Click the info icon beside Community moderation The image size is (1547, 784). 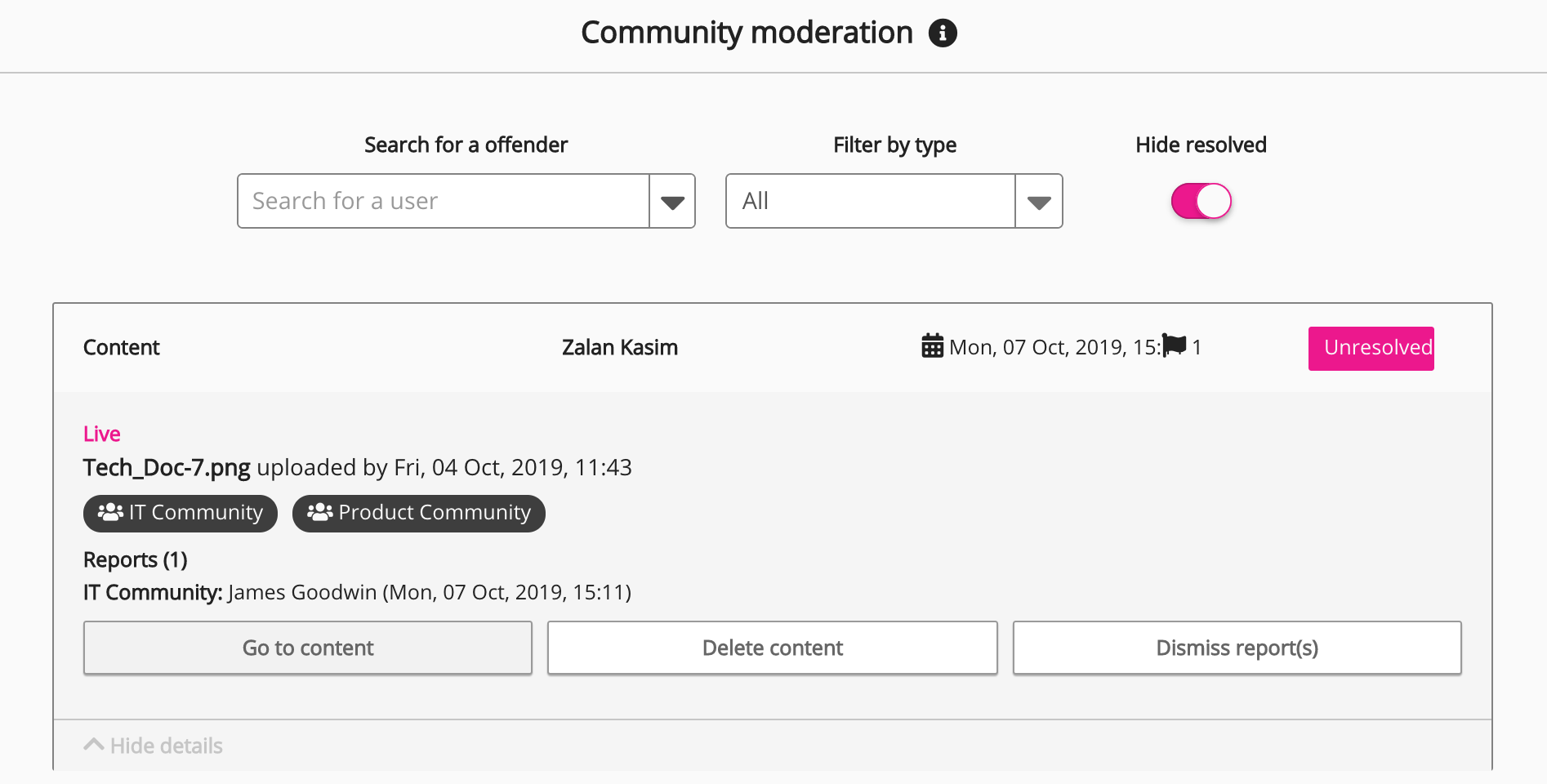pyautogui.click(x=943, y=33)
